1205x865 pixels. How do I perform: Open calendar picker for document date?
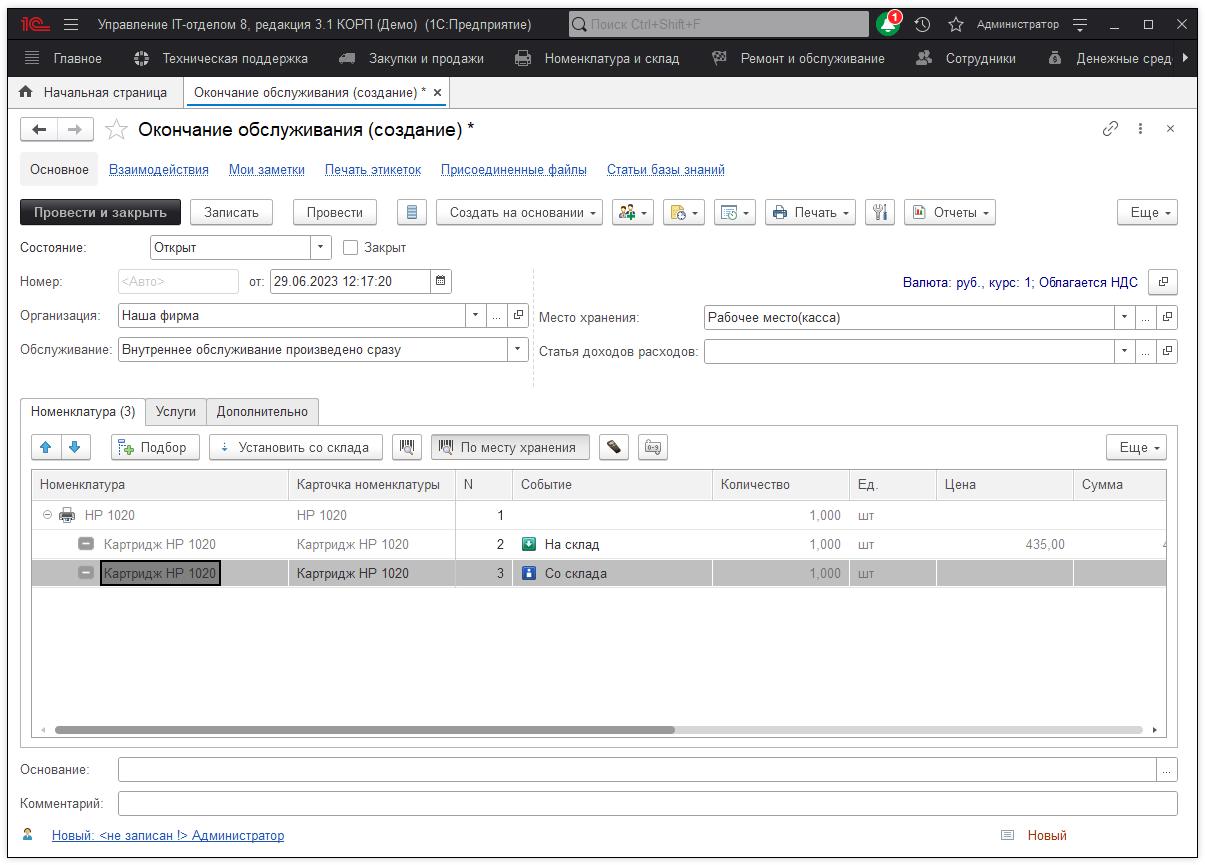pos(441,282)
